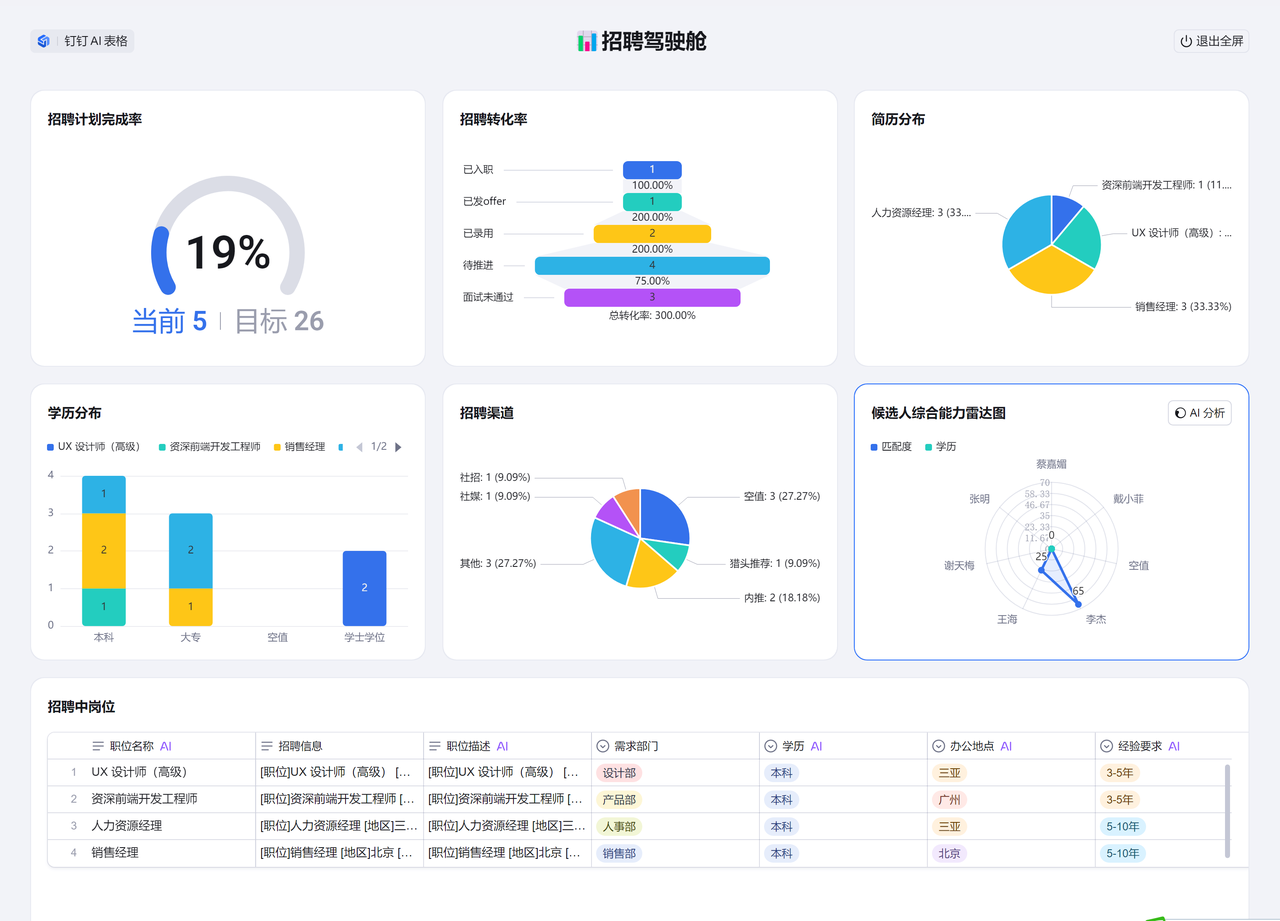Click the AI 分析 button on radar chart
The height and width of the screenshot is (921, 1280).
pos(1200,413)
